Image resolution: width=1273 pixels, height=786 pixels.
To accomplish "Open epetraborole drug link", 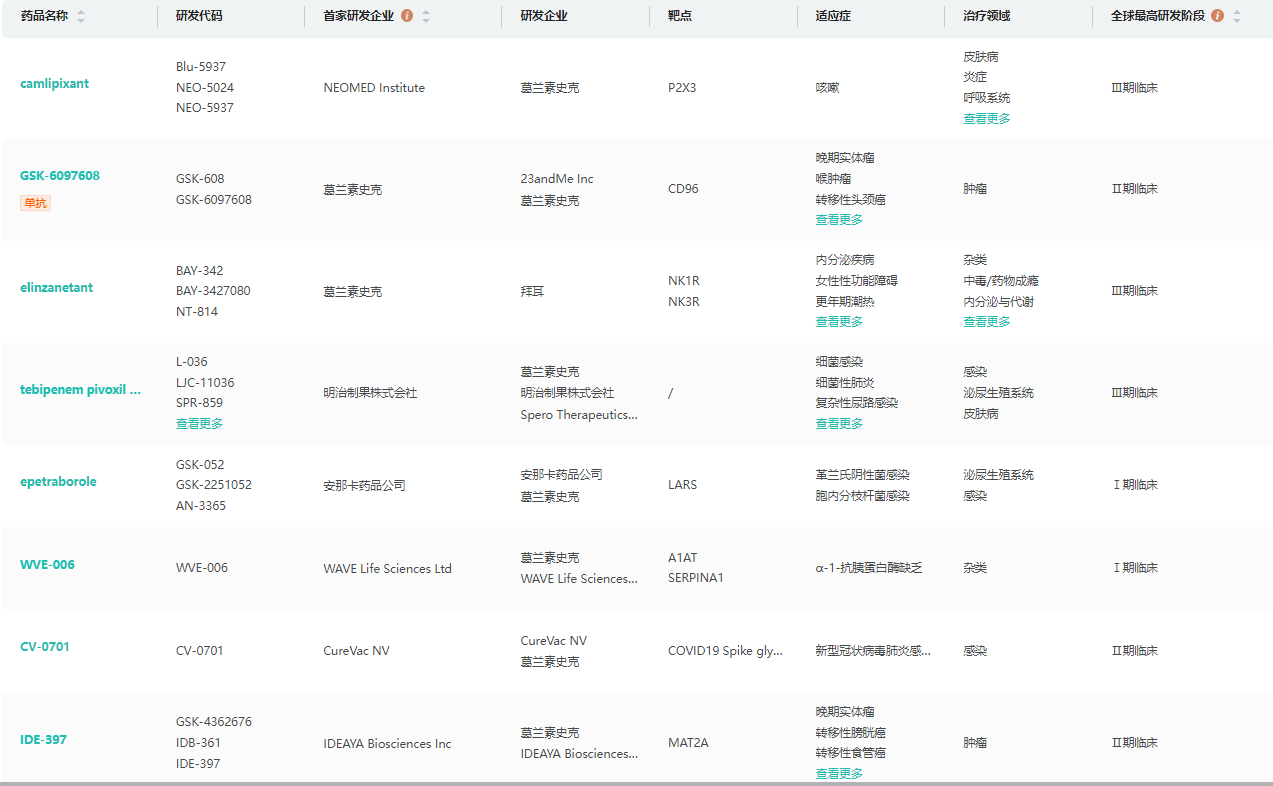I will tap(58, 481).
